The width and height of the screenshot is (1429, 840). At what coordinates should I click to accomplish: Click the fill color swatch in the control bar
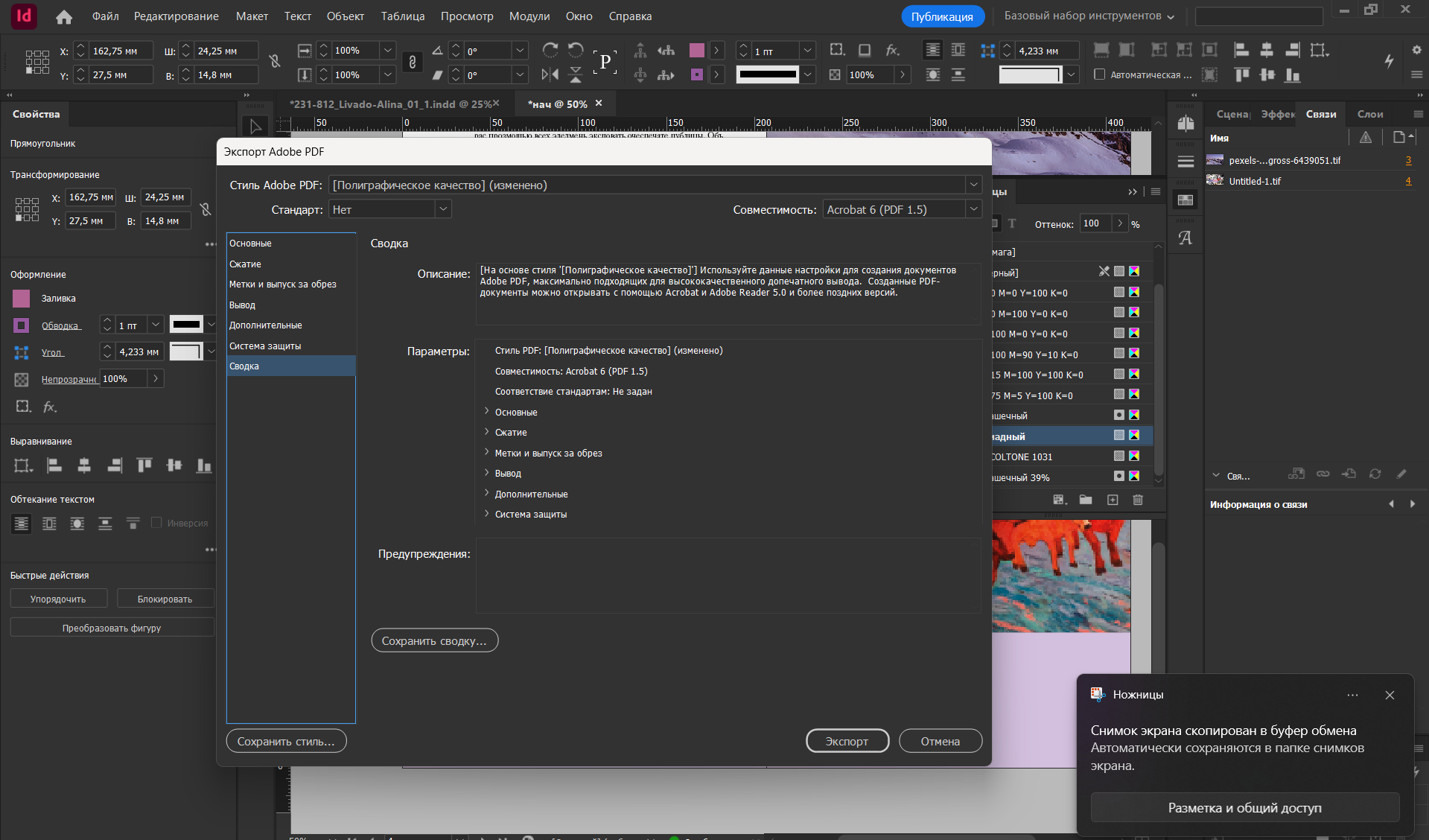(697, 51)
